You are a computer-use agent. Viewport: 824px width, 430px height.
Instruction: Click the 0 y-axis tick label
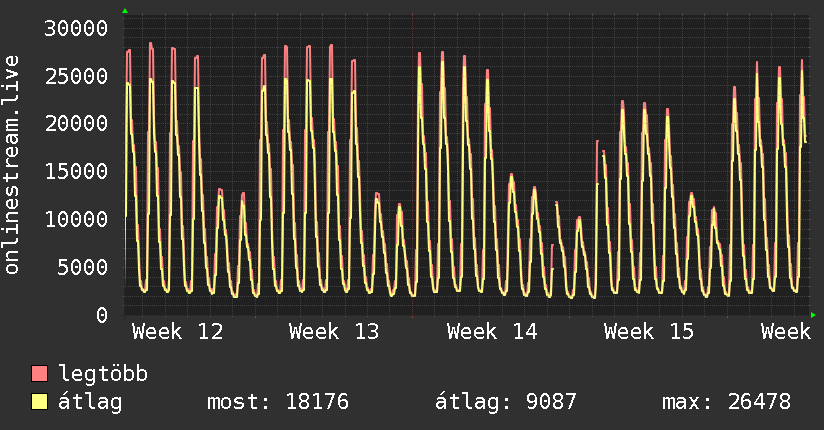[101, 315]
